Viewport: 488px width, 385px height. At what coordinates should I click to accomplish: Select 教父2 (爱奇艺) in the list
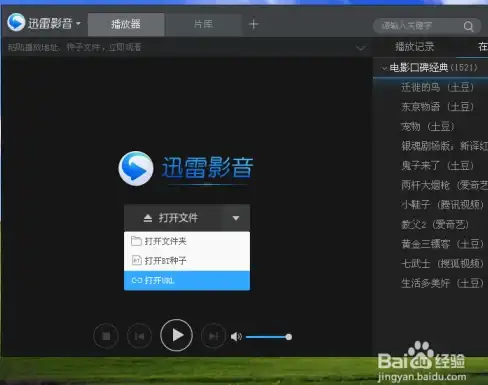click(x=435, y=224)
